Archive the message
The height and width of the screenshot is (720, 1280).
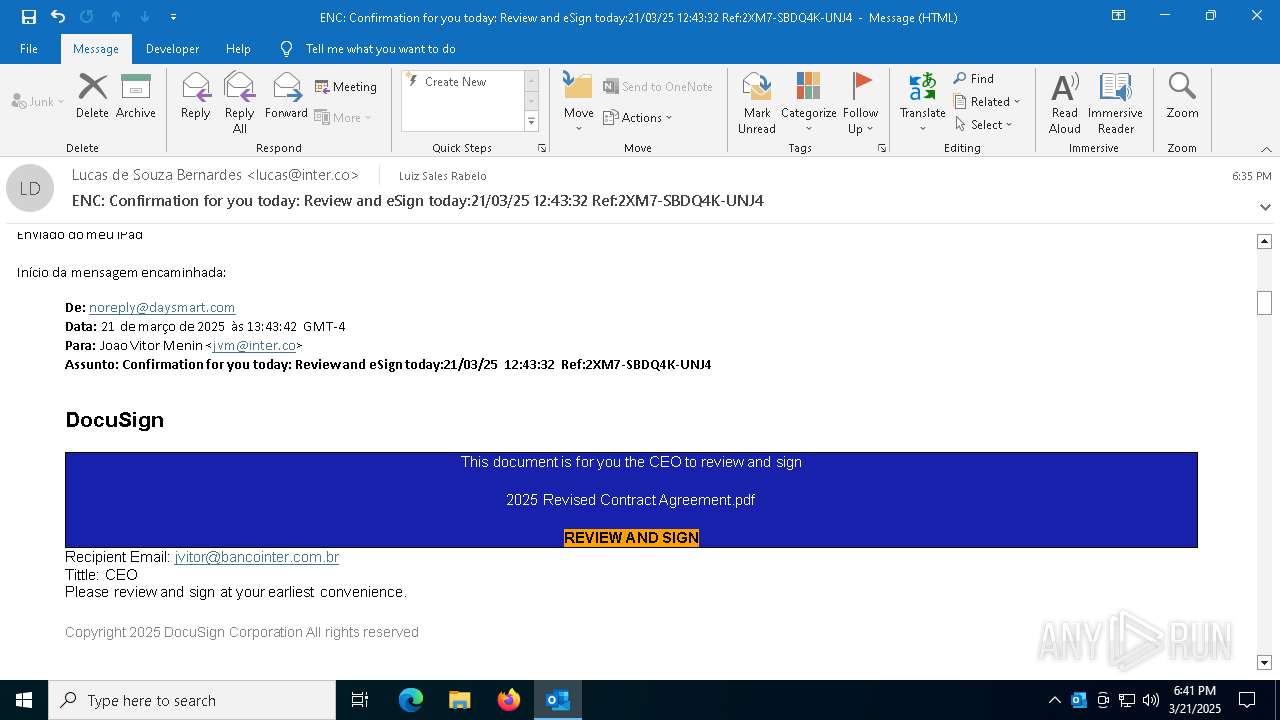point(135,96)
